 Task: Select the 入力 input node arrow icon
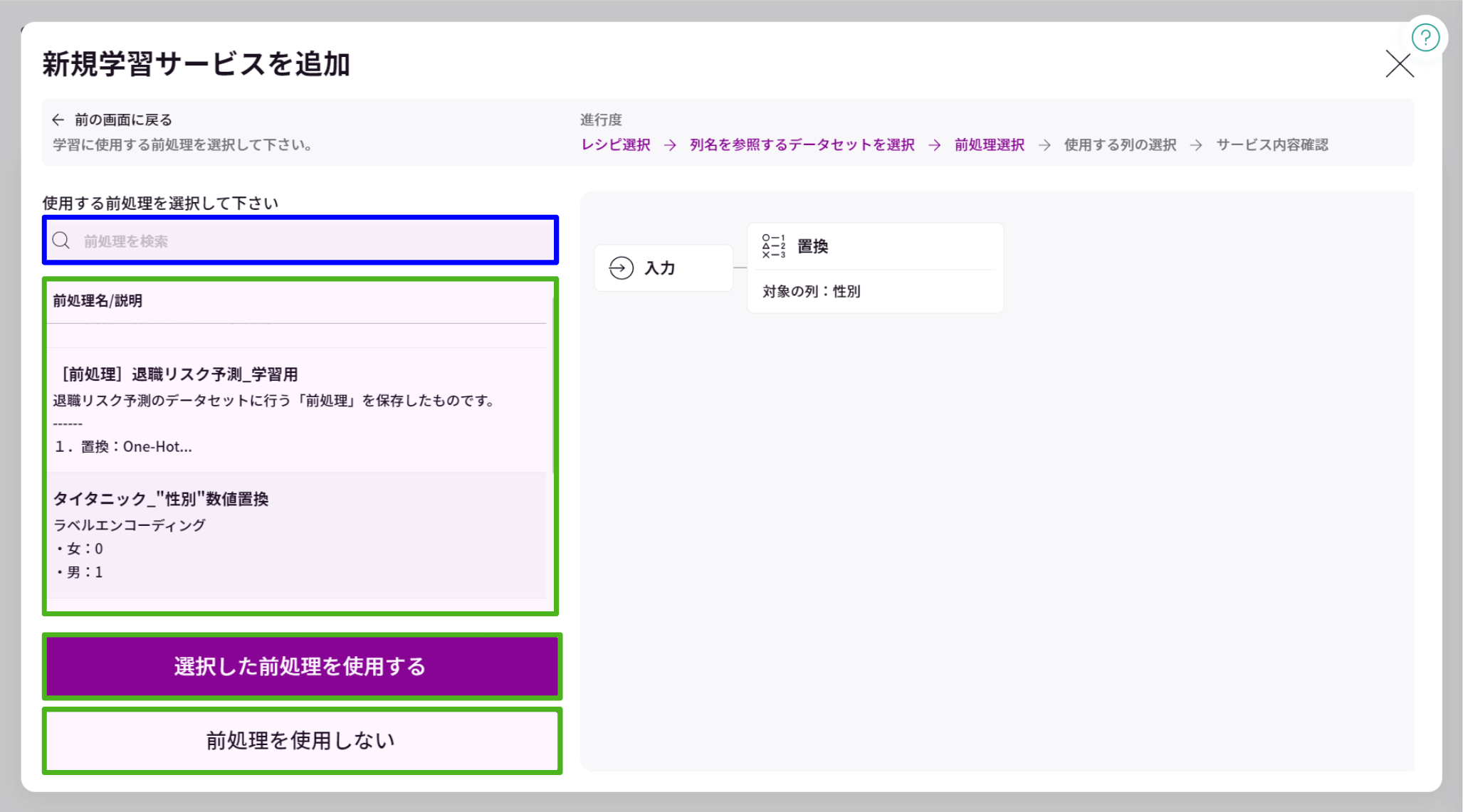pyautogui.click(x=621, y=268)
